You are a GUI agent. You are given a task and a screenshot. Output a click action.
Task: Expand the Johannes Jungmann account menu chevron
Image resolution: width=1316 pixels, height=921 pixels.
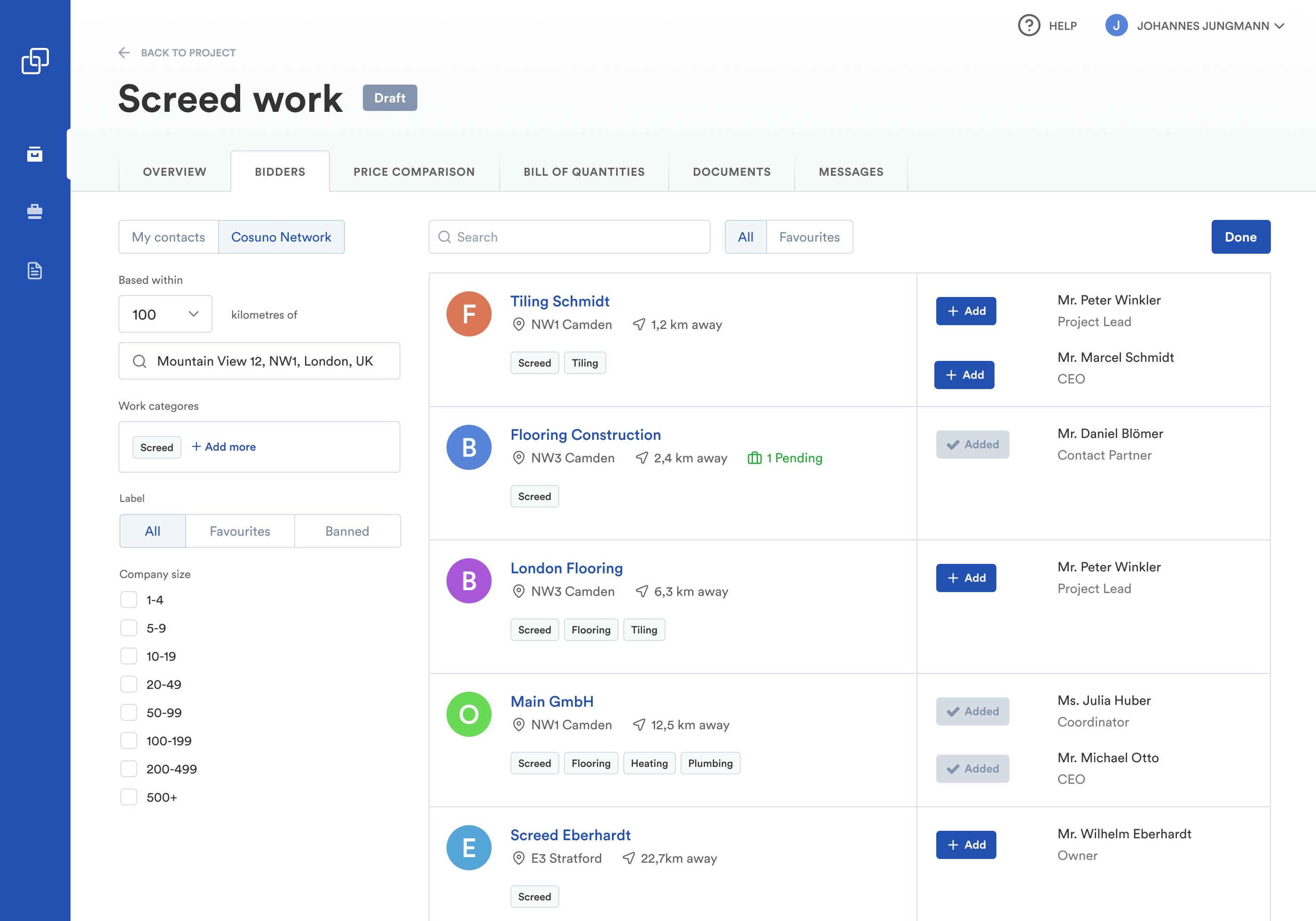click(1279, 26)
